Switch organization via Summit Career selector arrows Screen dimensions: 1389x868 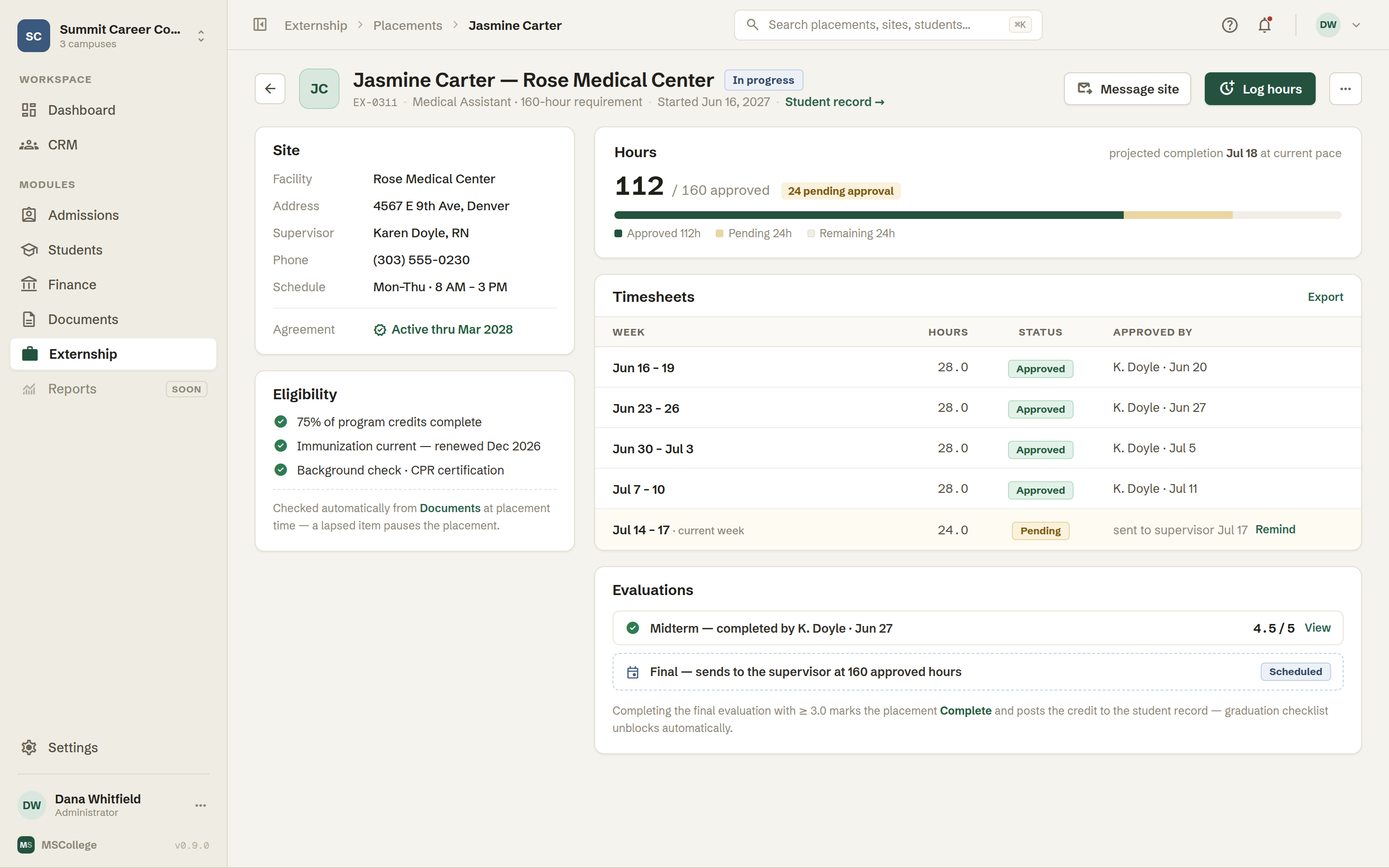(201, 36)
